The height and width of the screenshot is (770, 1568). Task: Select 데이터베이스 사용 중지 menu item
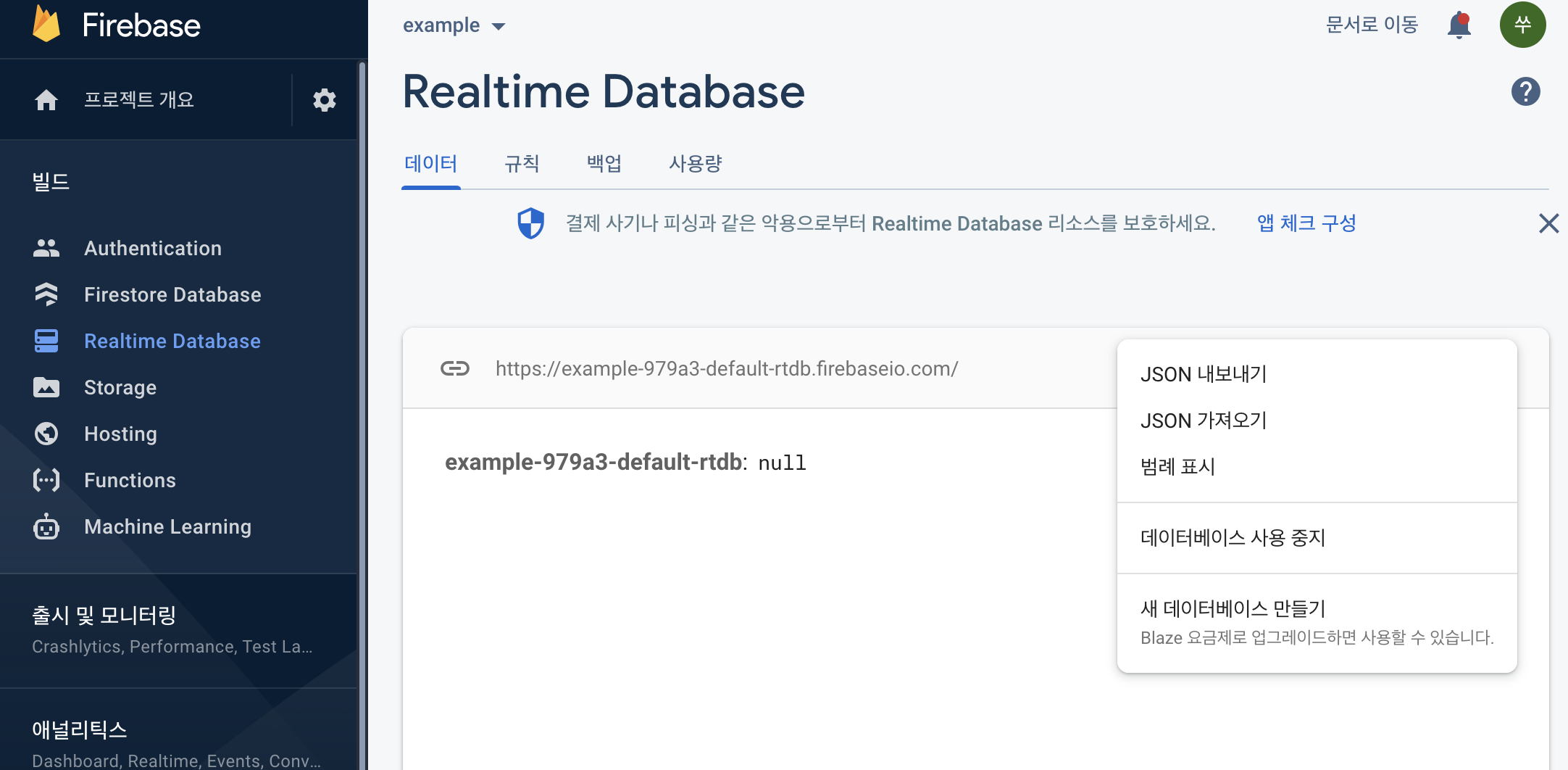pyautogui.click(x=1317, y=538)
